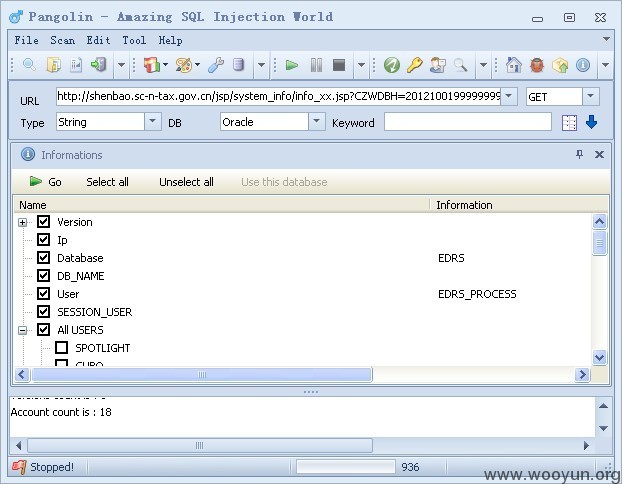The width and height of the screenshot is (622, 484).
Task: Click the red bug report icon
Action: pyautogui.click(x=536, y=65)
